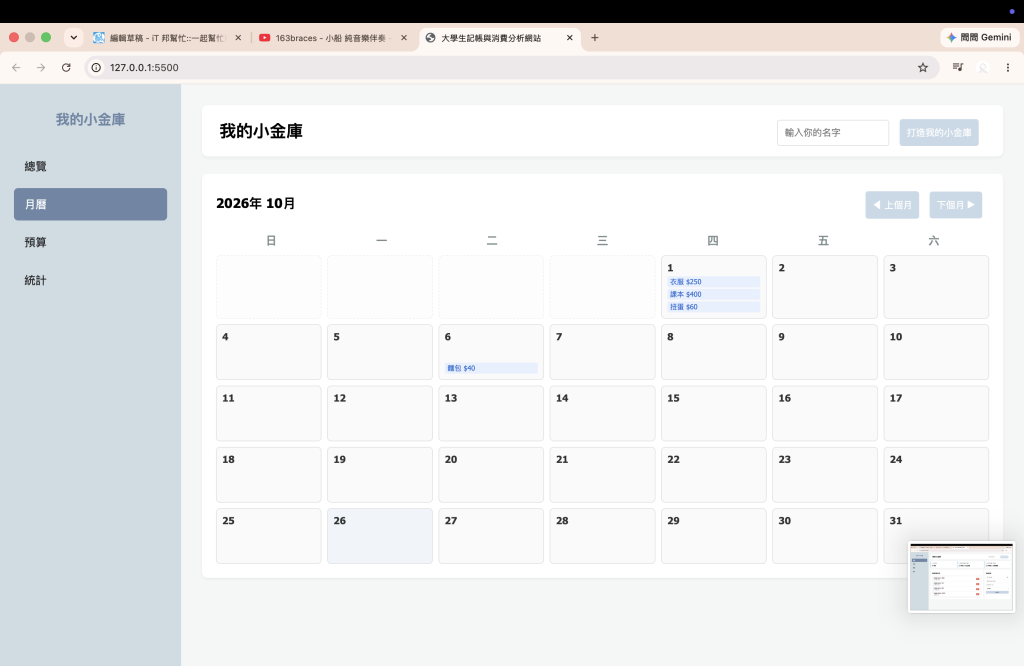Viewport: 1024px width, 666px height.
Task: Go back using browser back arrow
Action: [x=16, y=67]
